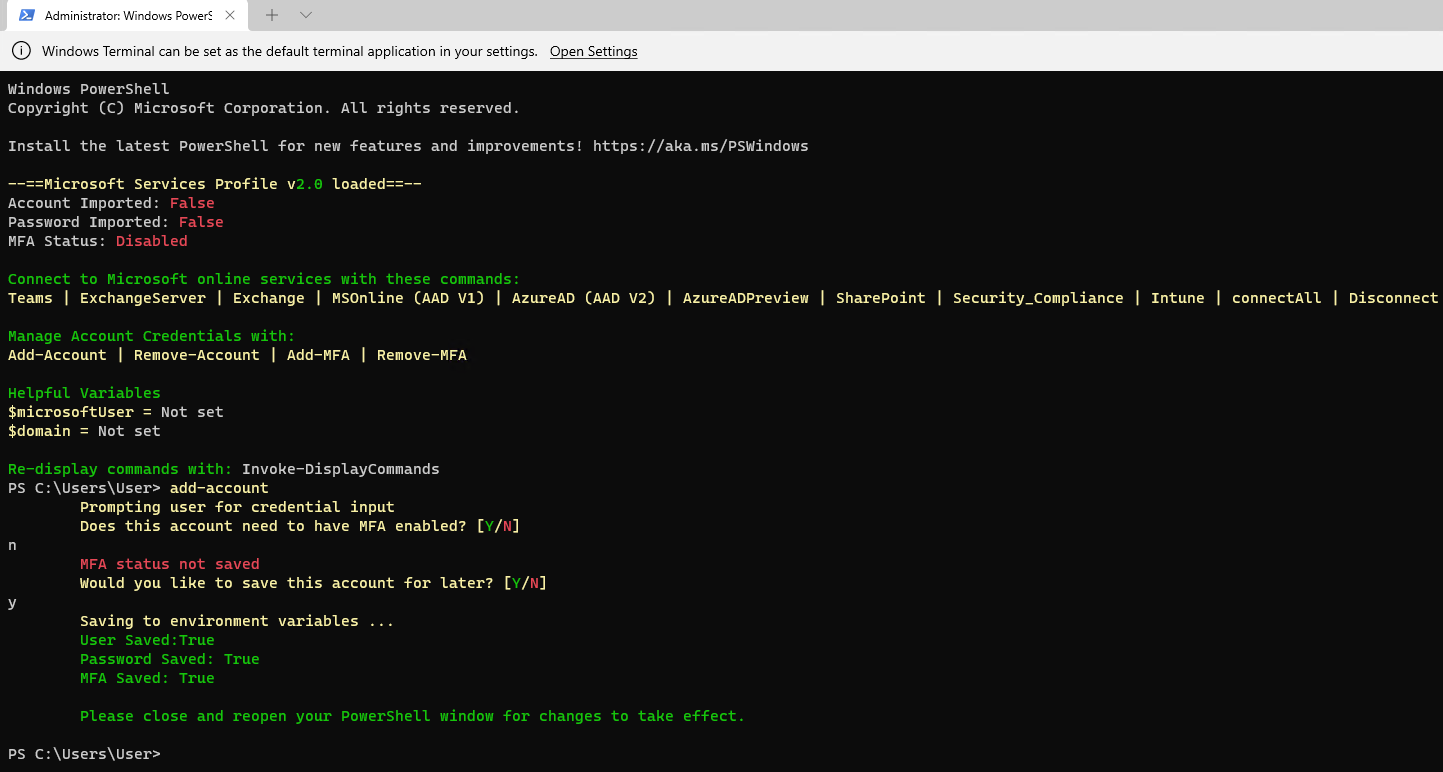Click standalone 'Exchange' command before MSOnline

coord(269,298)
